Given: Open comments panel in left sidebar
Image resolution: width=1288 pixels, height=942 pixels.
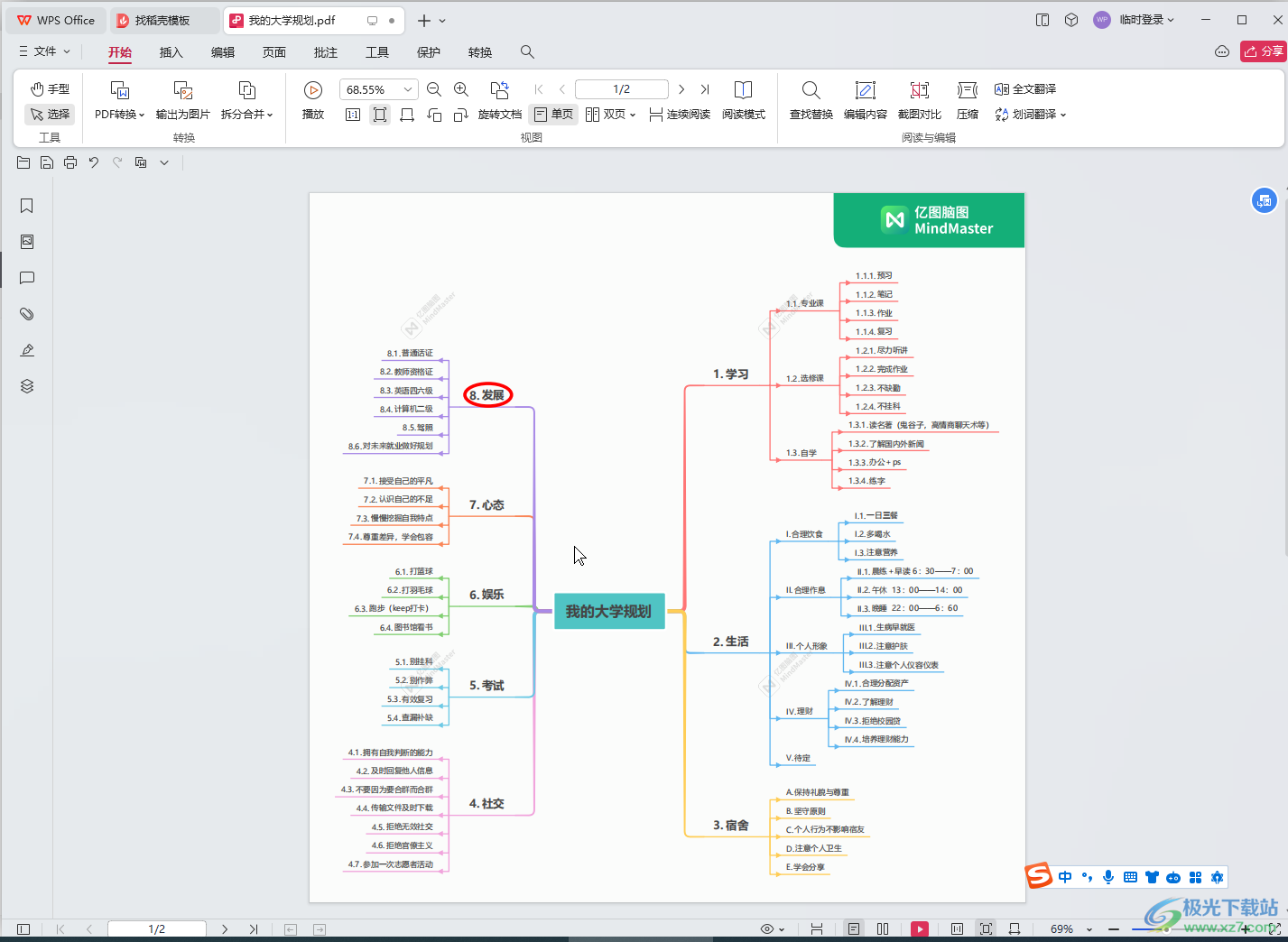Looking at the screenshot, I should click(27, 278).
